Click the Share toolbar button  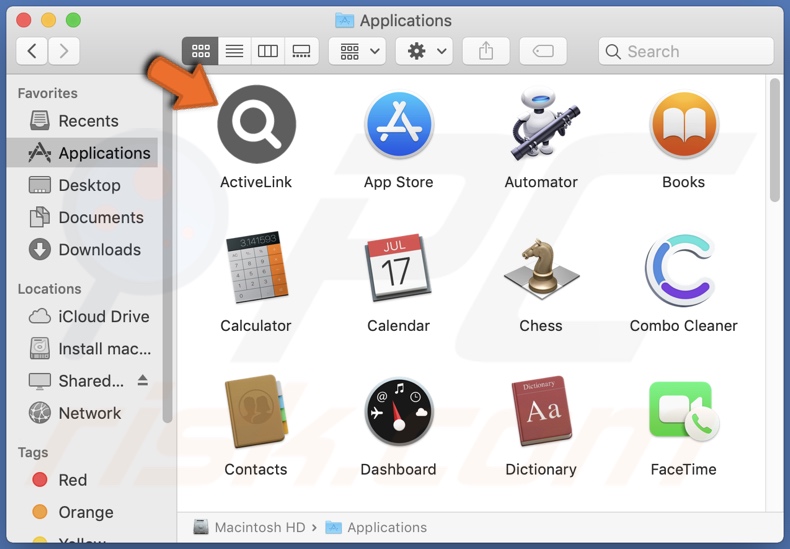coord(486,51)
